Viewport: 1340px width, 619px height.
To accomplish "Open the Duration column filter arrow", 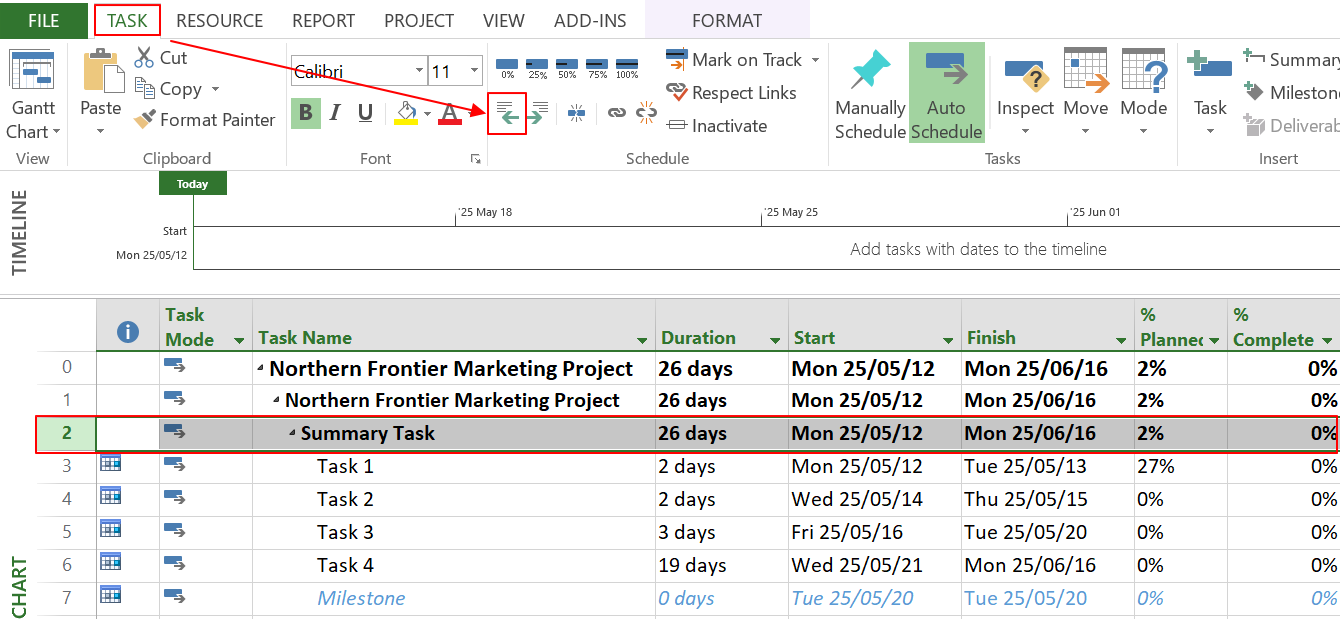I will point(775,340).
